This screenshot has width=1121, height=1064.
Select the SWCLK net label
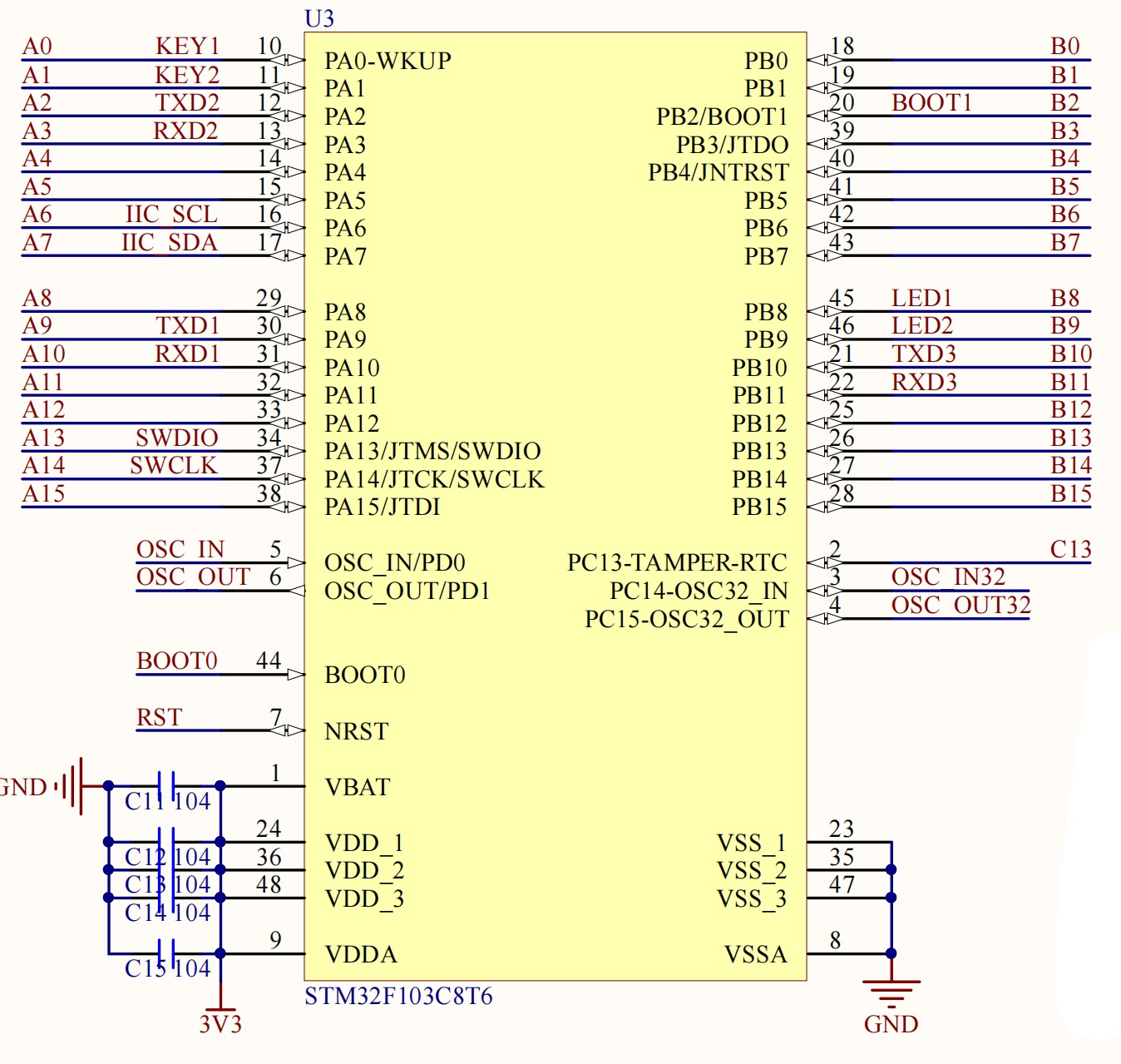(174, 465)
